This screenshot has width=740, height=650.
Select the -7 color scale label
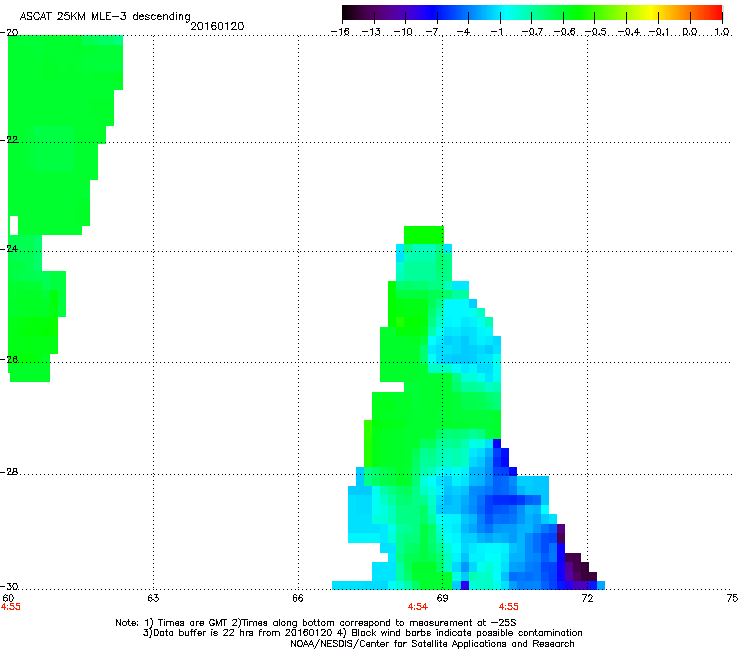point(432,32)
